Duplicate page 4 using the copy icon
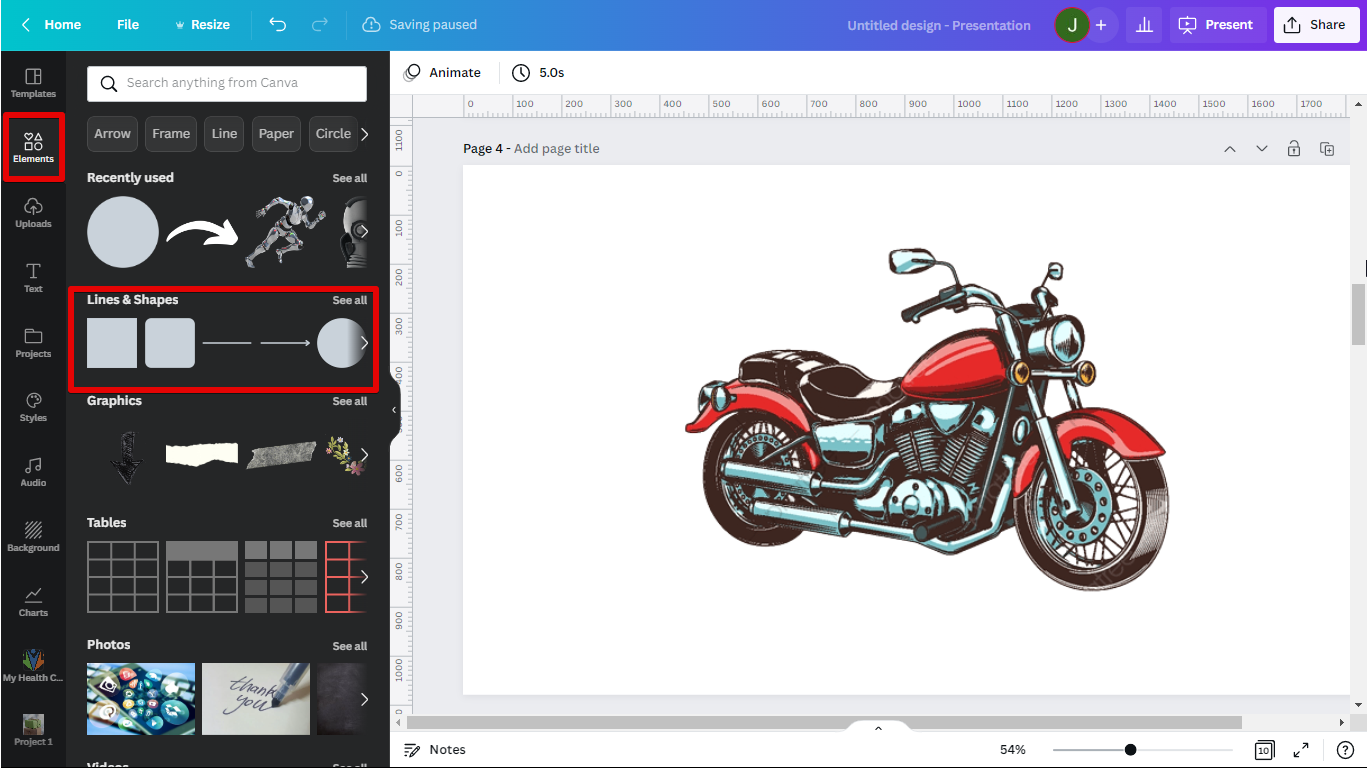This screenshot has height=768, width=1367. tap(1327, 149)
